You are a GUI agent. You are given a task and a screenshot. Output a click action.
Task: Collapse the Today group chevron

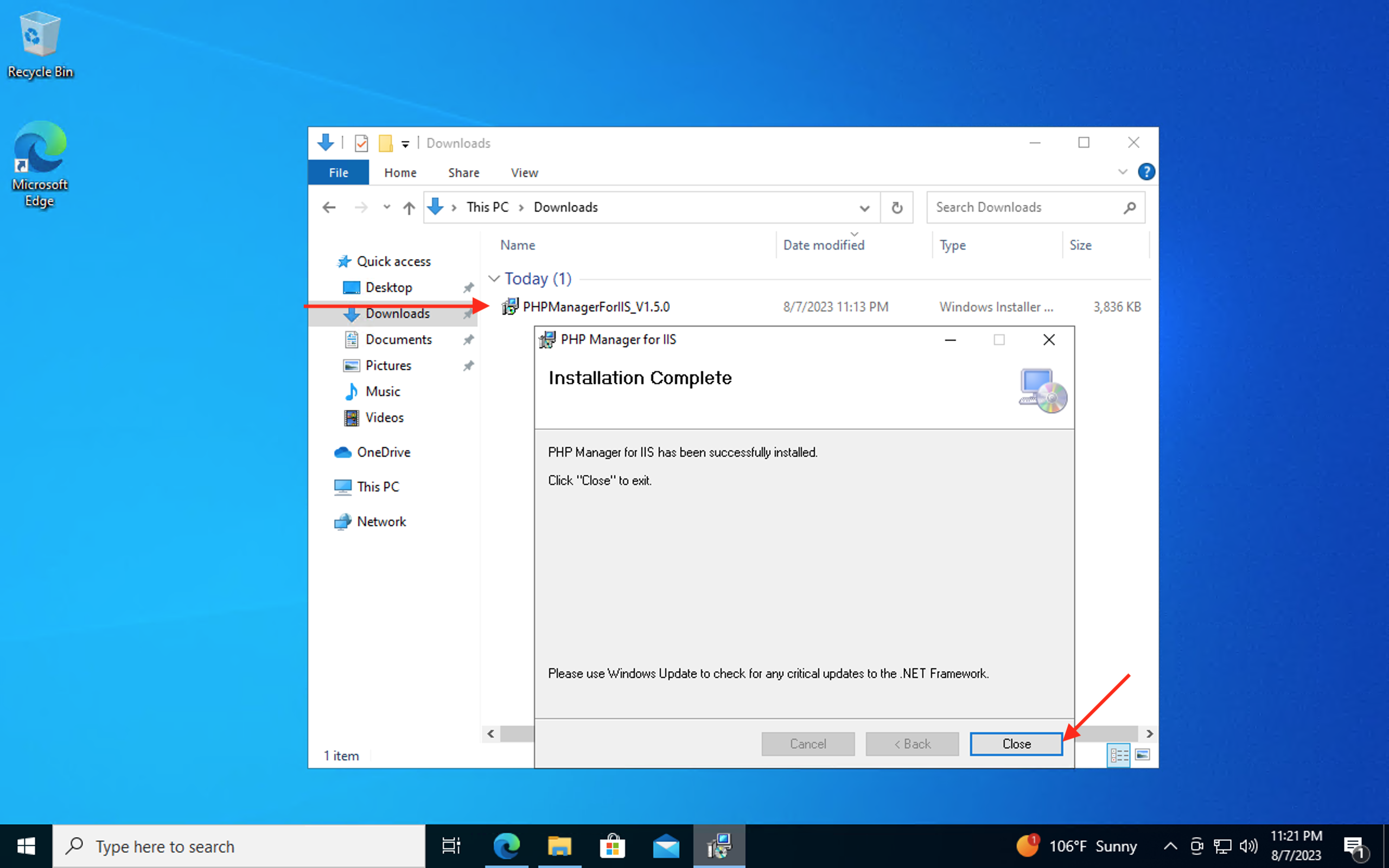tap(494, 278)
